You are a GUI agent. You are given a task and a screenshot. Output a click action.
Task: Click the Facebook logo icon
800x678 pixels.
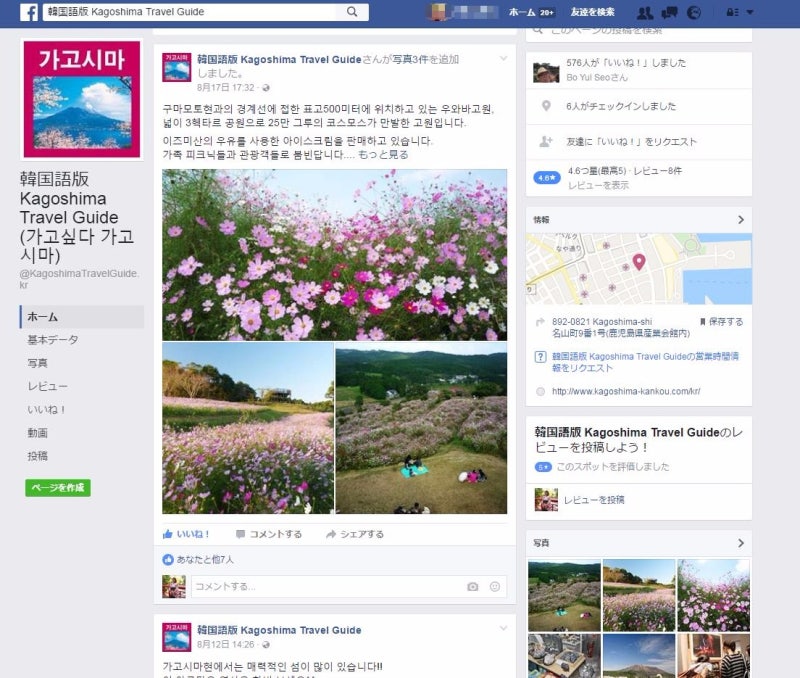click(x=29, y=12)
